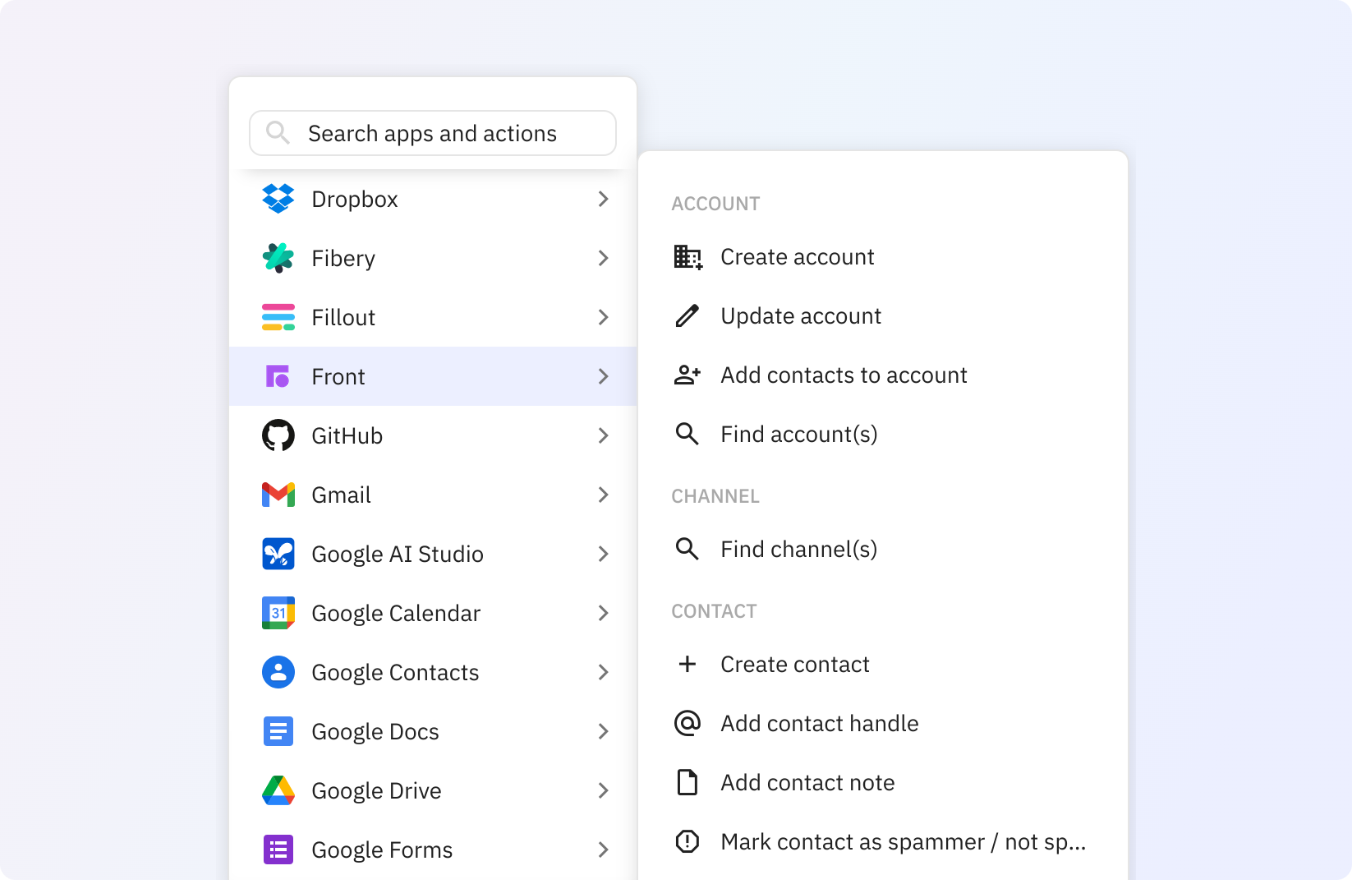Screen dimensions: 1352x880
Task: Click the magnifier icon in search box
Action: coord(278,133)
